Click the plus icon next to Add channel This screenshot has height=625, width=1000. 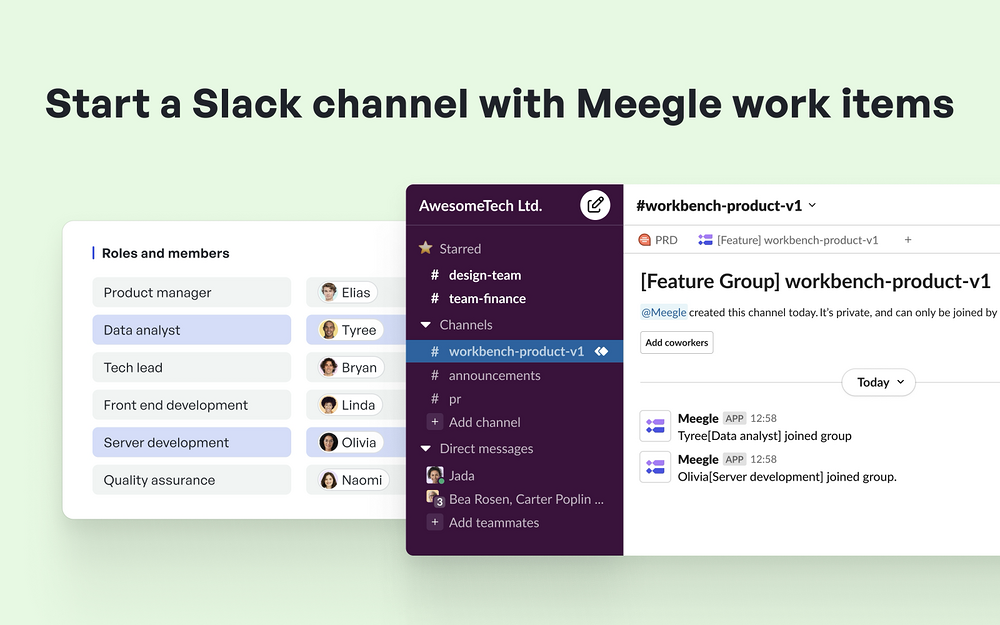tap(434, 422)
